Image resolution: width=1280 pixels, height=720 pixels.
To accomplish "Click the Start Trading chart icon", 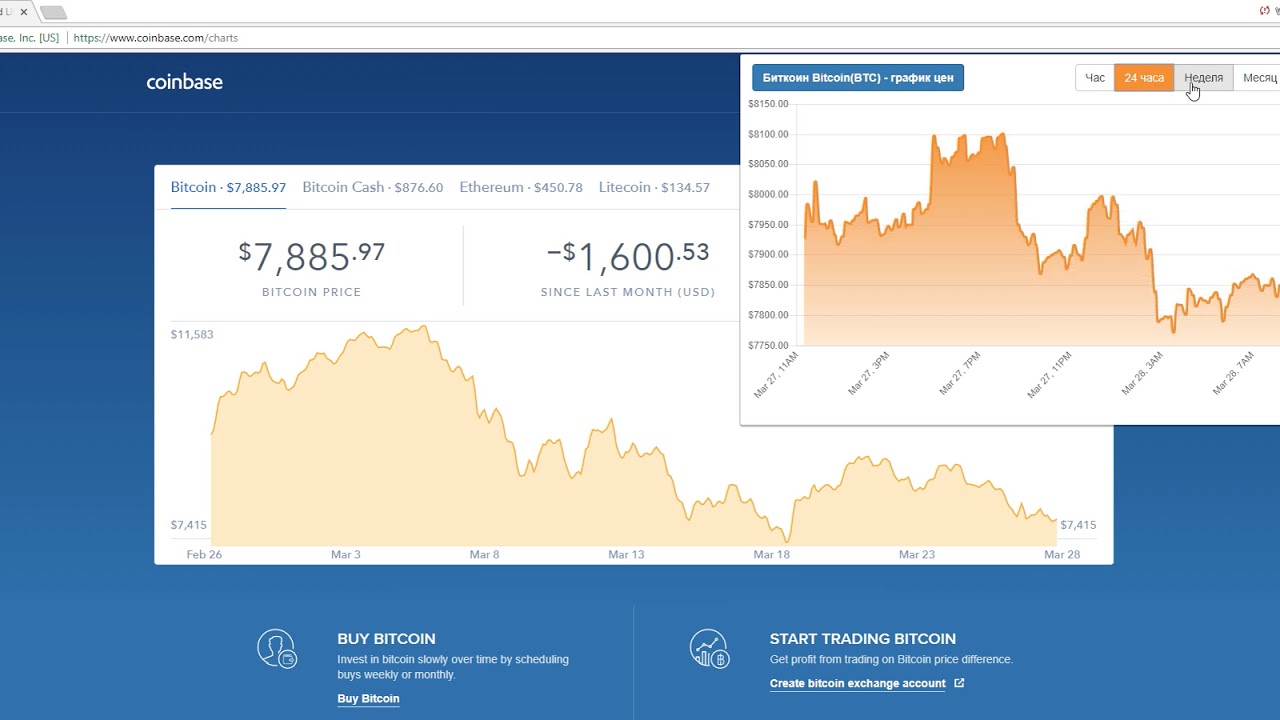I will [x=709, y=649].
